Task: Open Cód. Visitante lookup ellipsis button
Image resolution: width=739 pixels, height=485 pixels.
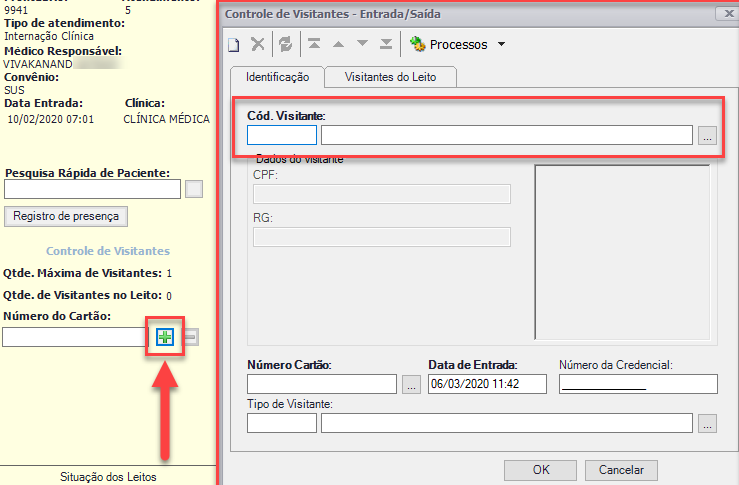Action: tap(707, 135)
